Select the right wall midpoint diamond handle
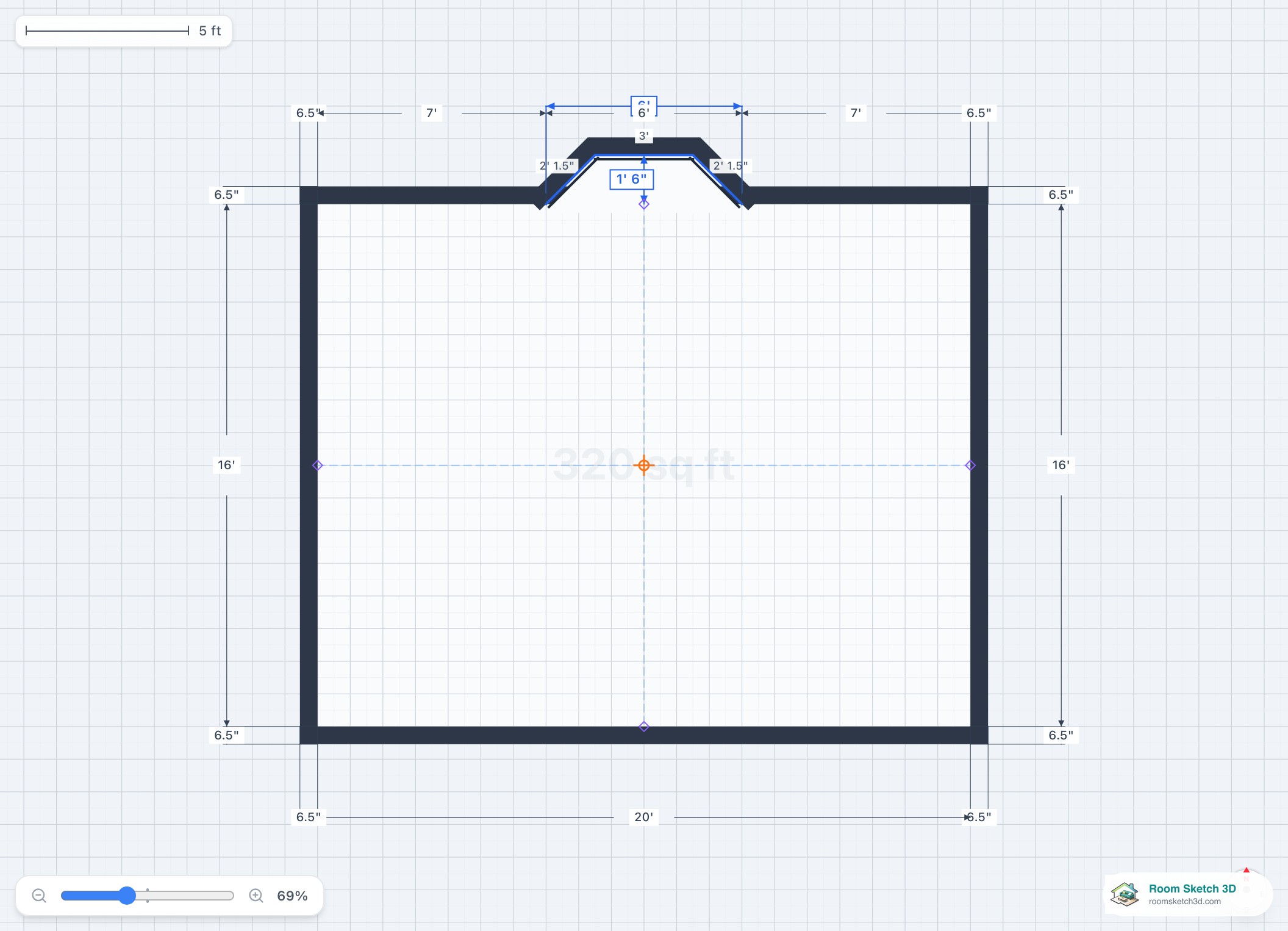The height and width of the screenshot is (931, 1288). click(970, 465)
